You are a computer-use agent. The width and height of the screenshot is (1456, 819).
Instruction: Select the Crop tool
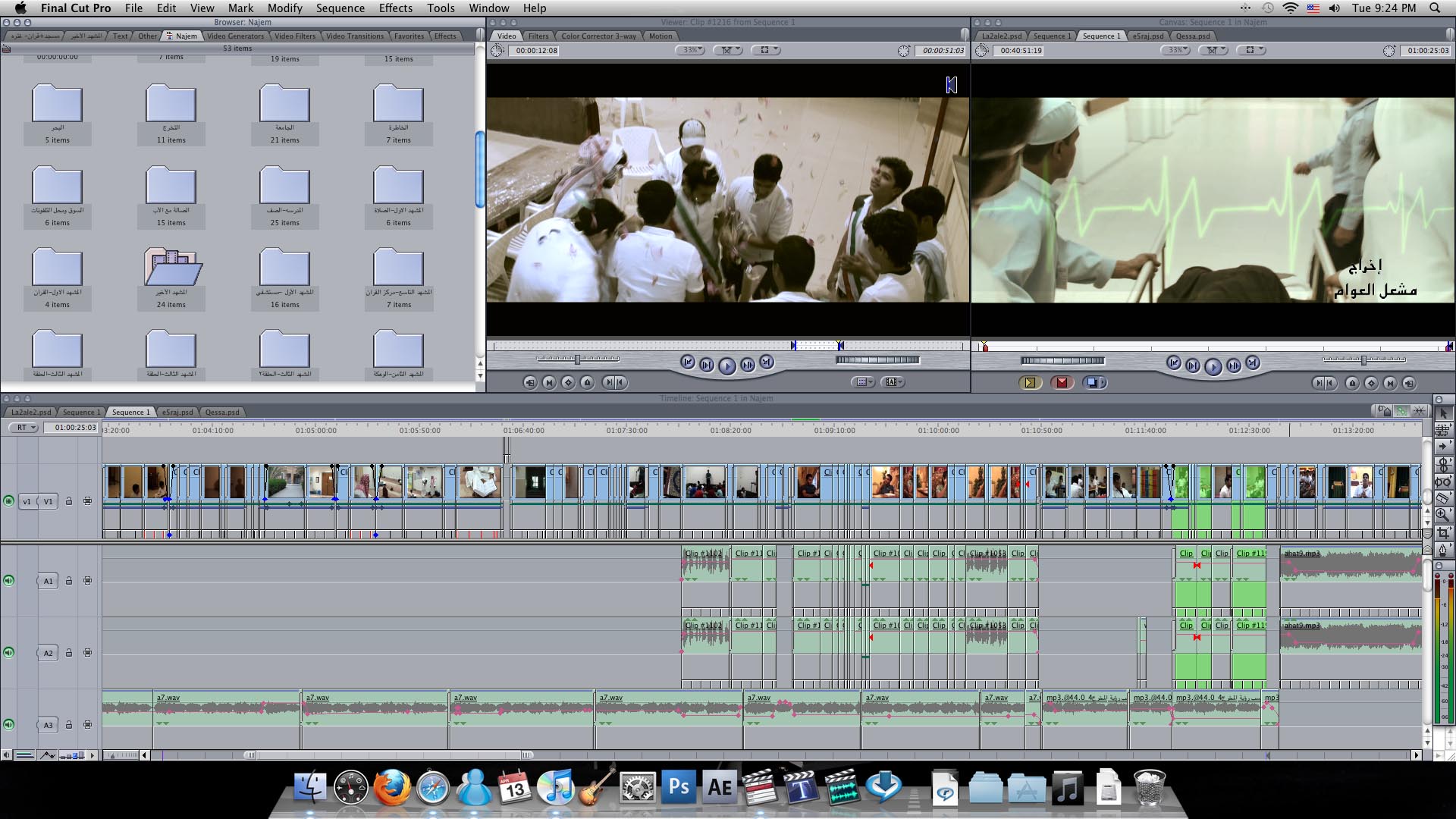[1443, 532]
